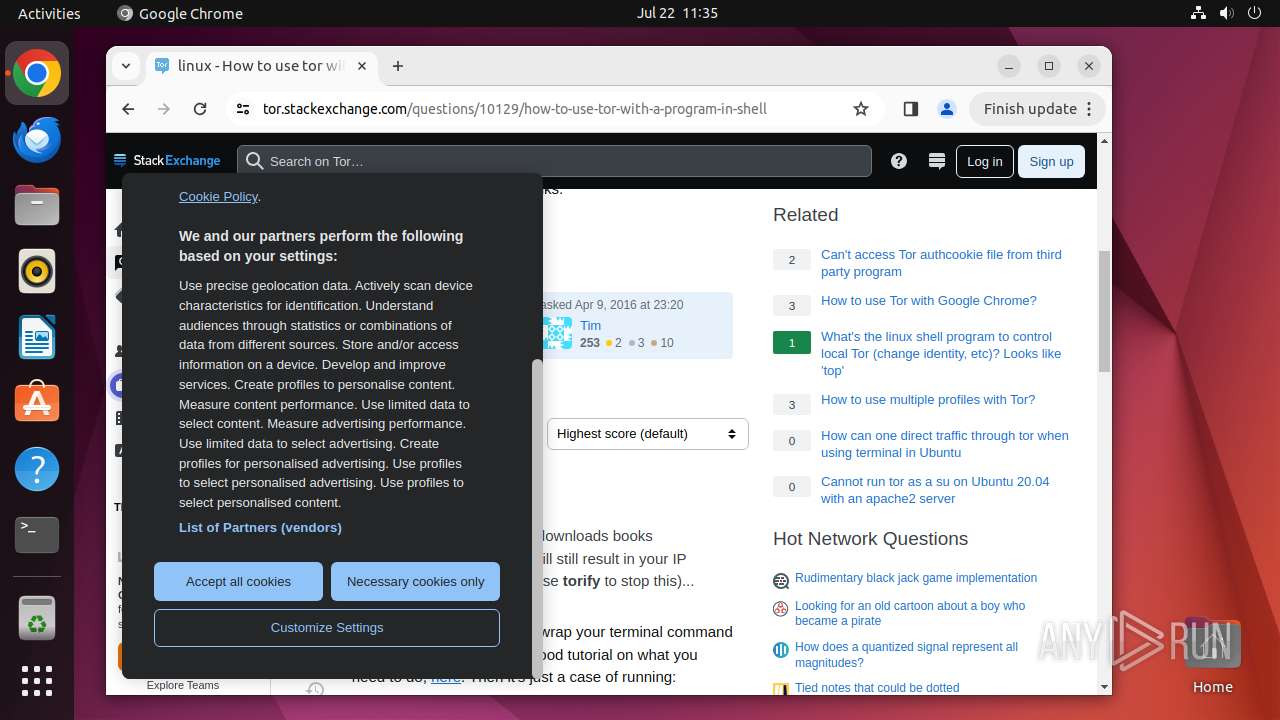Open Rhythmbox music player in dock
Screen dimensions: 1280x720
[x=37, y=271]
